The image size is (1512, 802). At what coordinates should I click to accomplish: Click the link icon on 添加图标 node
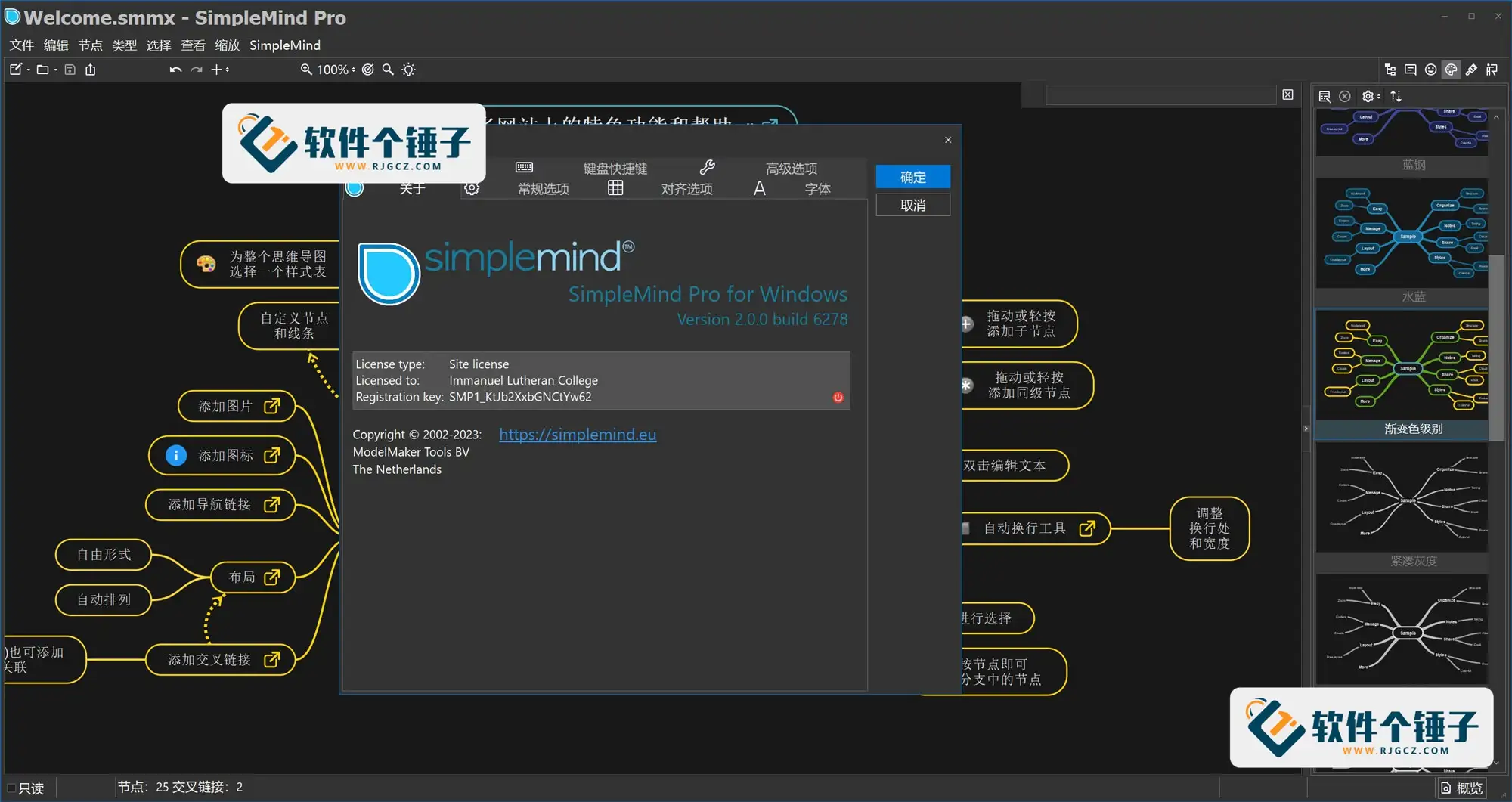coord(271,455)
